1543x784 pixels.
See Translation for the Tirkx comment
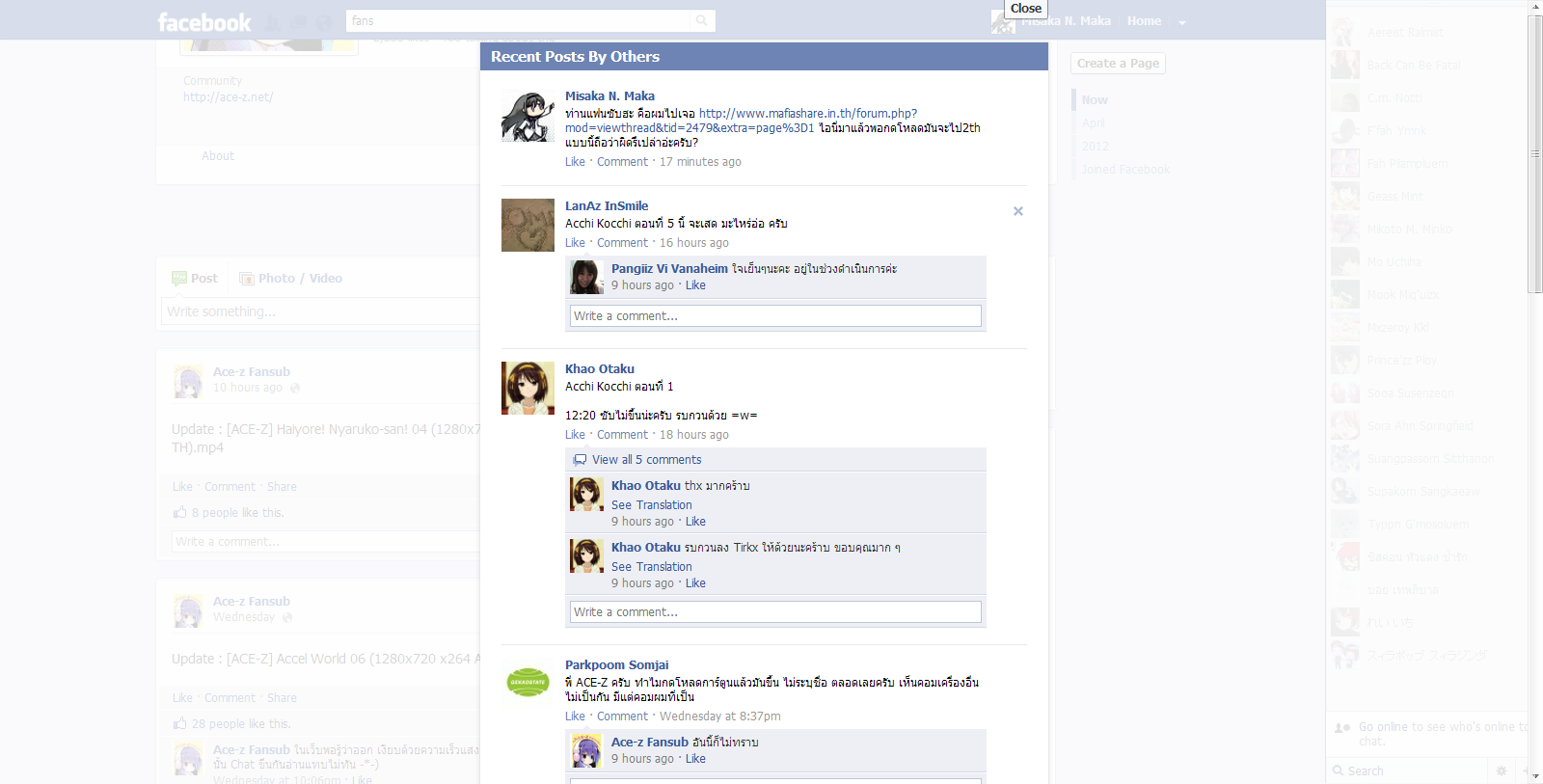[x=651, y=567]
